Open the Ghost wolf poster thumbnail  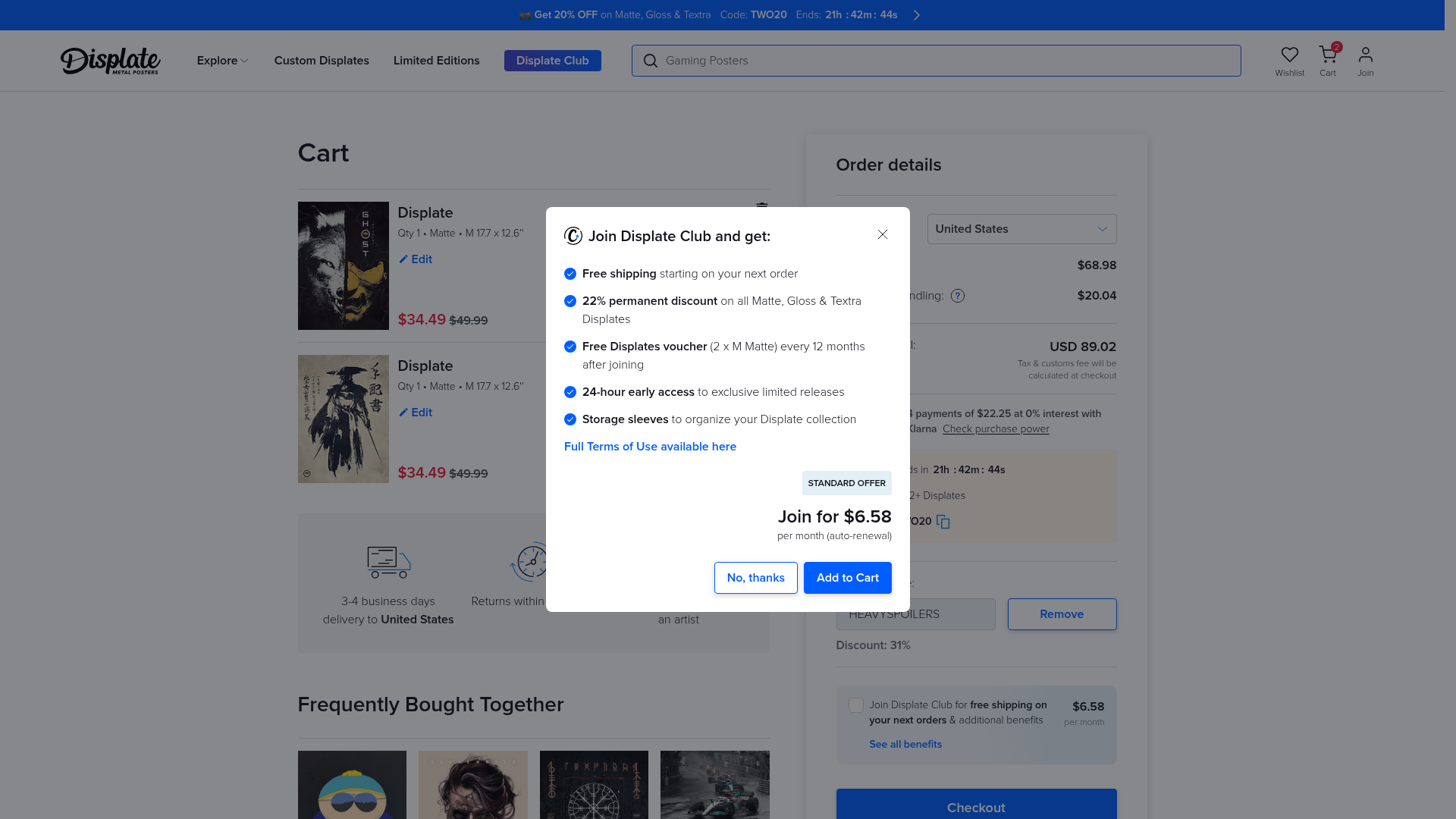pos(343,265)
